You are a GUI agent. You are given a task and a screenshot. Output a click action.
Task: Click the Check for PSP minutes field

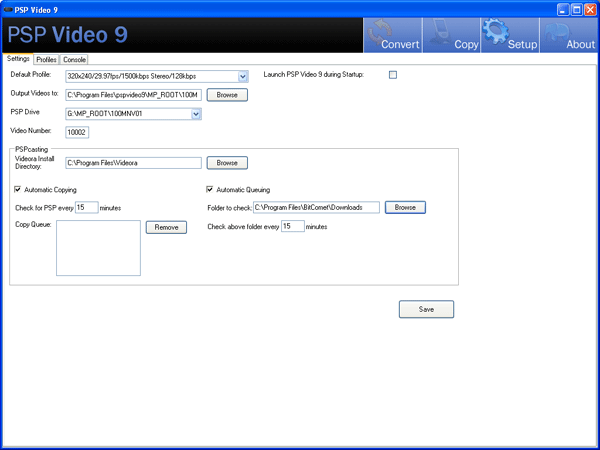tap(86, 207)
